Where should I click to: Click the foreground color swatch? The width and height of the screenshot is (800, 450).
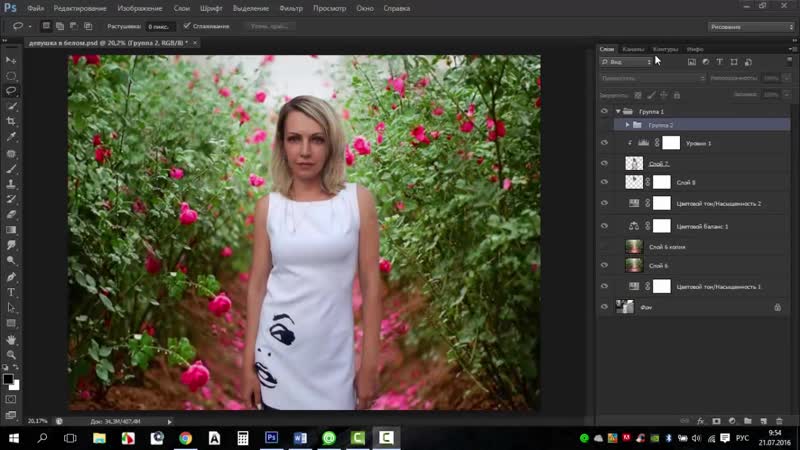pos(9,379)
